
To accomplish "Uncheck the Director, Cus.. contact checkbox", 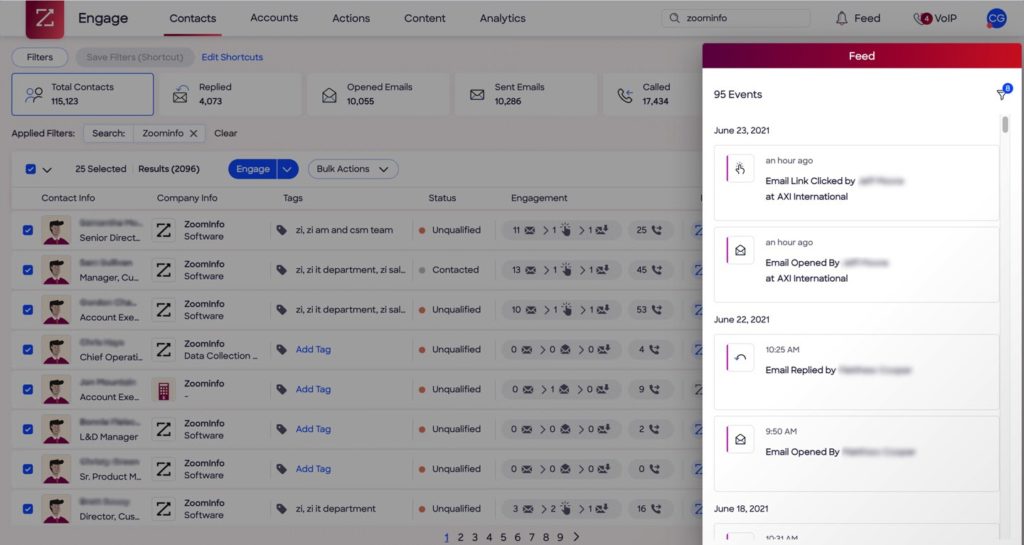I will [27, 508].
